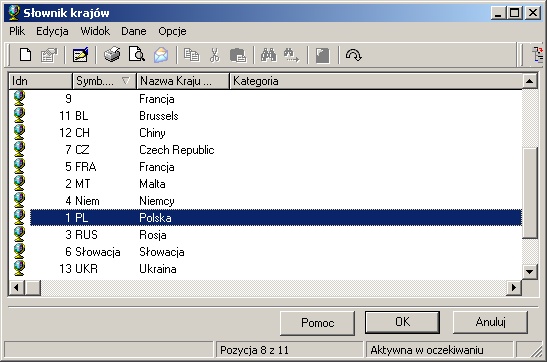The height and width of the screenshot is (362, 547).
Task: Click globe icon of Niemcy row
Action: (19, 201)
